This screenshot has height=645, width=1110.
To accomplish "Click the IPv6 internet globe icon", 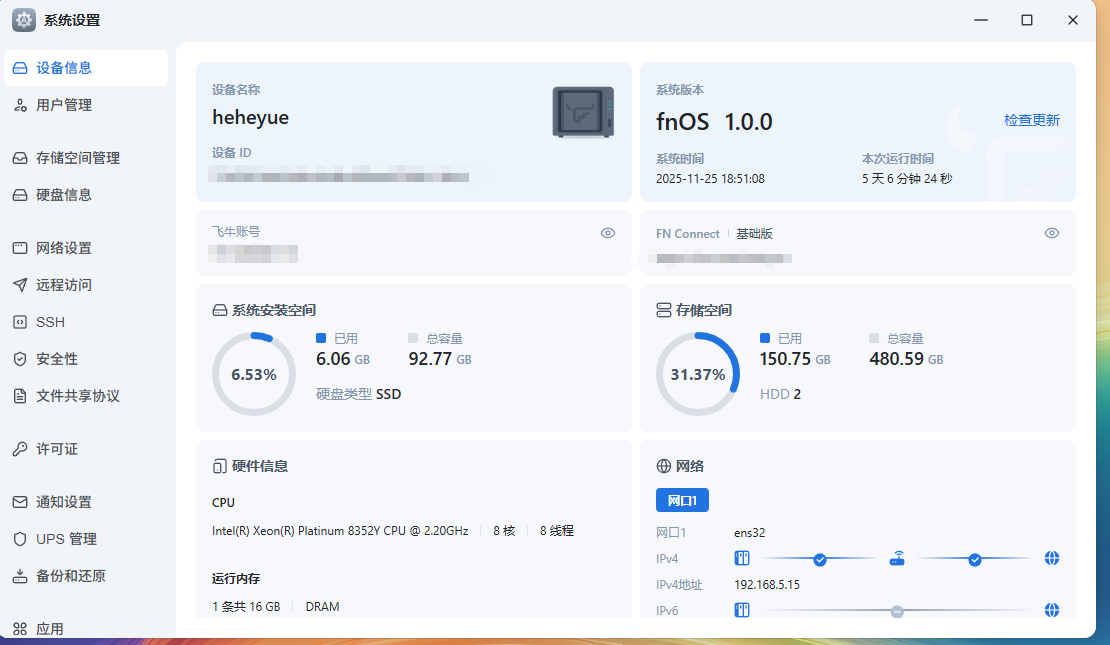I will pyautogui.click(x=1052, y=610).
